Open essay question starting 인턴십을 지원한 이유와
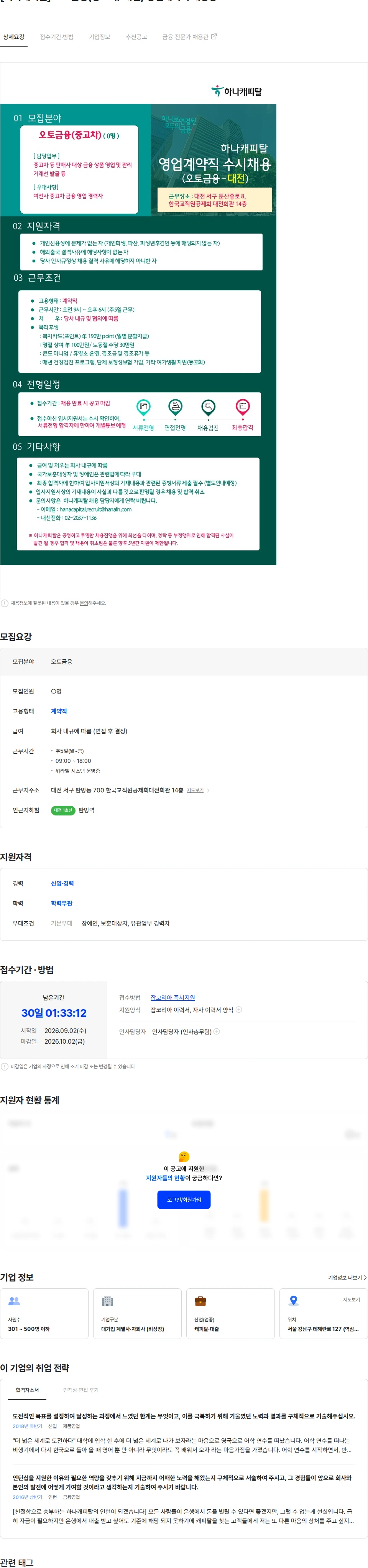368x1568 pixels. [182, 1482]
